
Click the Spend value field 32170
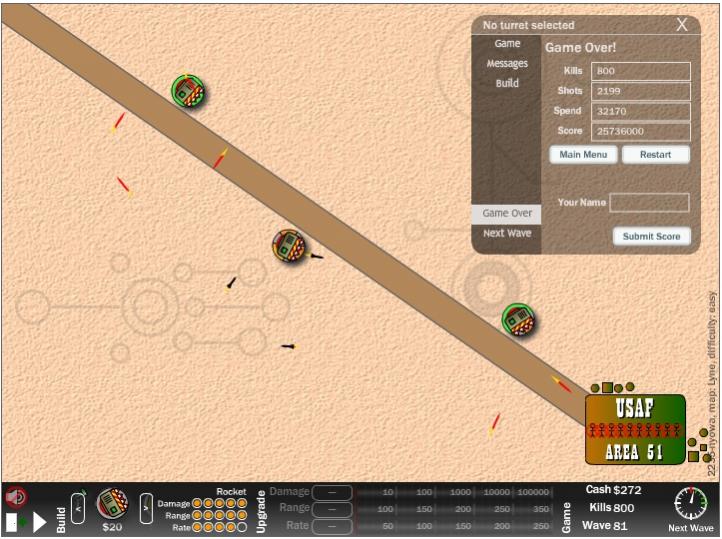(x=640, y=111)
